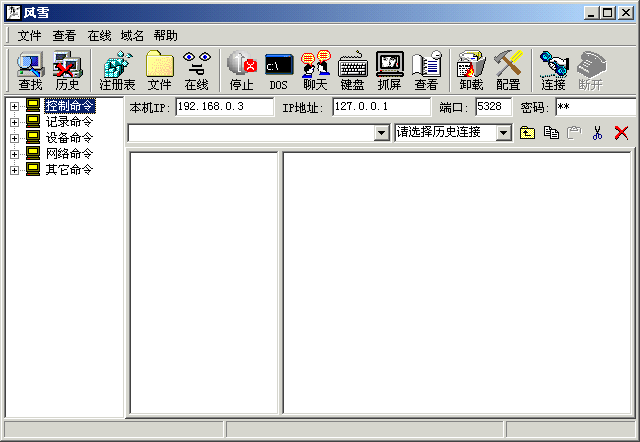
Task: Click the scissors cut icon
Action: pos(598,133)
